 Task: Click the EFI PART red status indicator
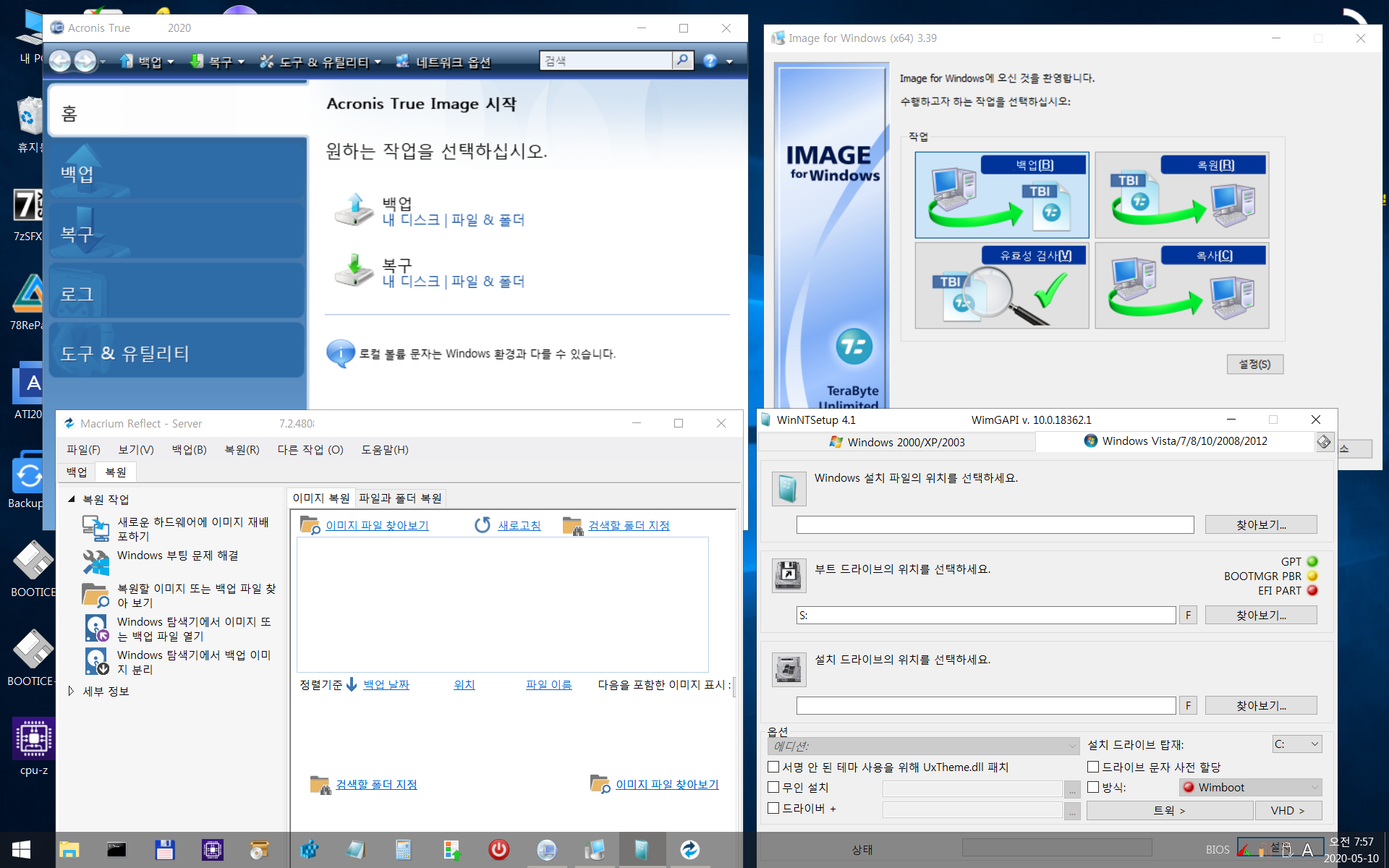1312,590
